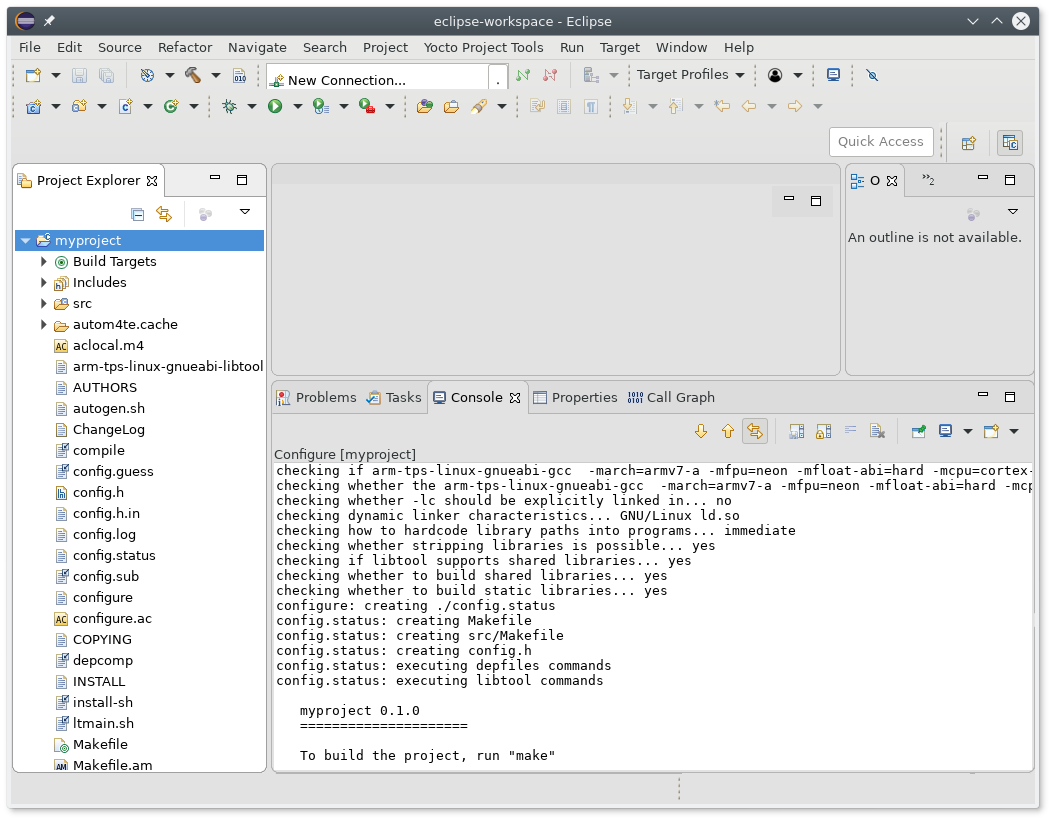Click the Open Perspective icon
This screenshot has width=1052, height=821.
click(x=968, y=143)
